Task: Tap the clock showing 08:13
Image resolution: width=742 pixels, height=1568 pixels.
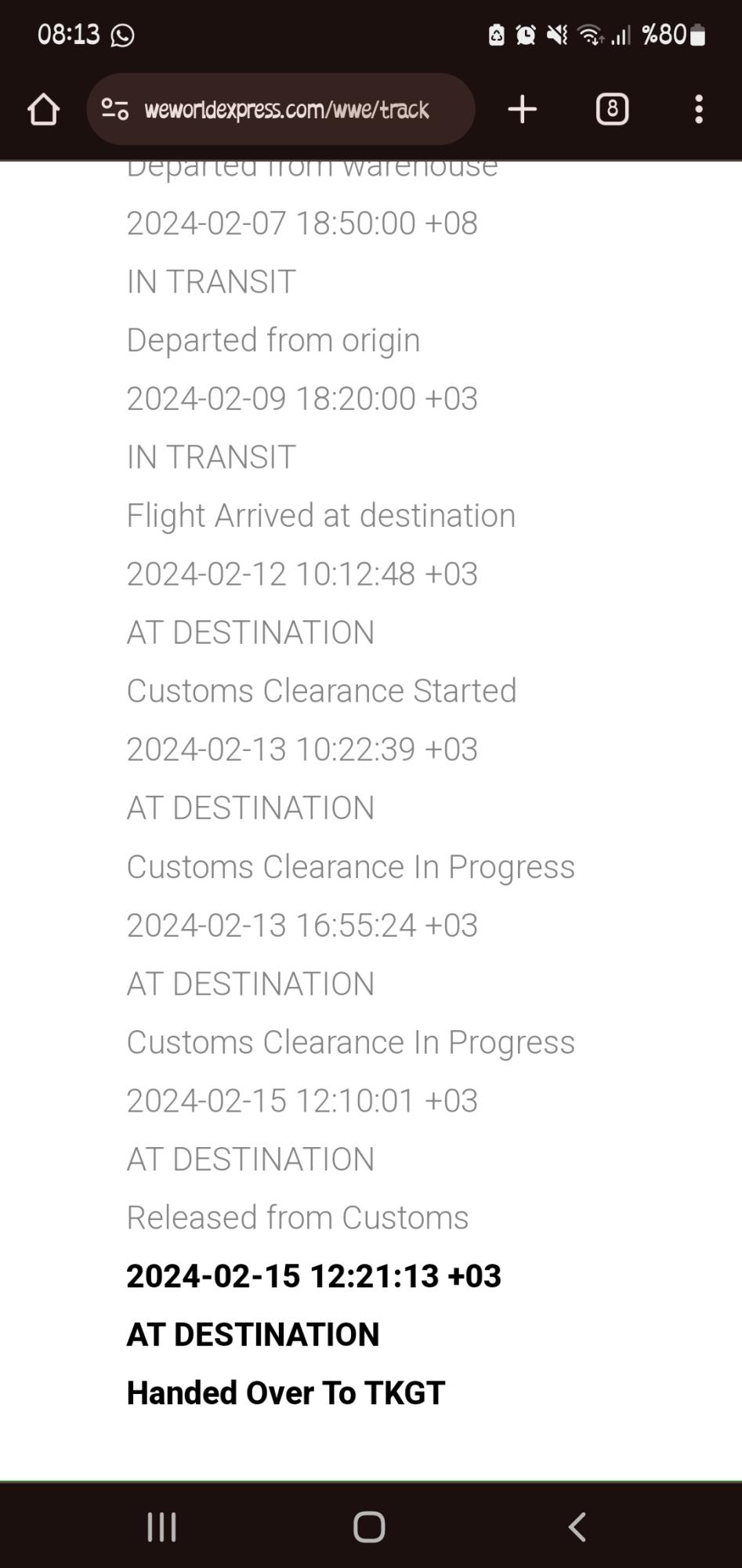Action: click(70, 34)
